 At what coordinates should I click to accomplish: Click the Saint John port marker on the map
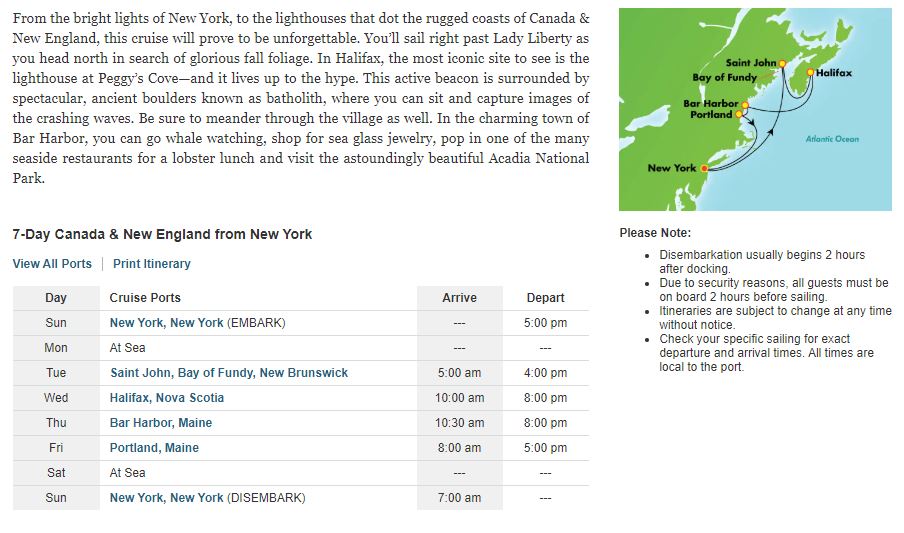[x=782, y=64]
